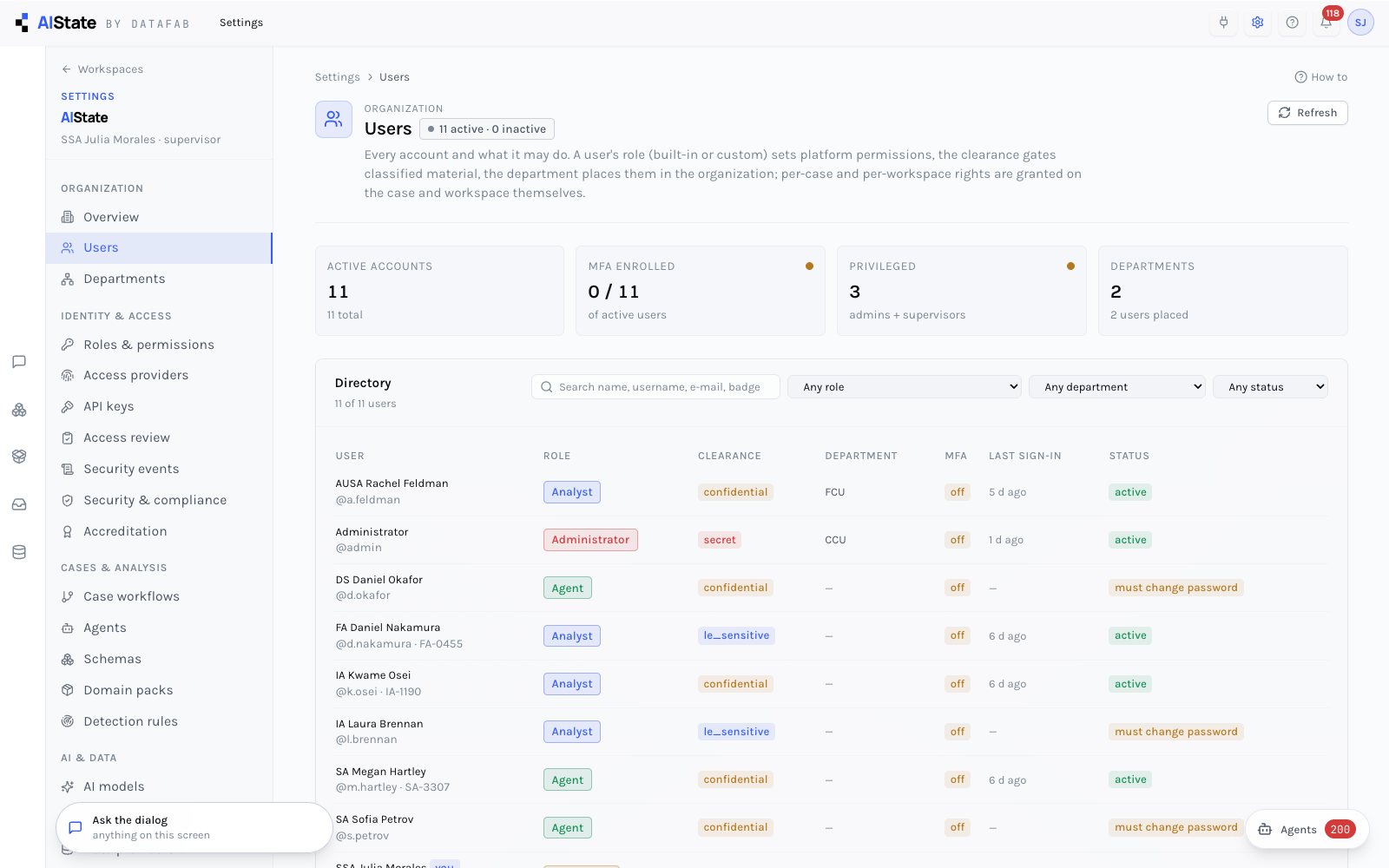
Task: Click the Agent role badge for SA Megan Hartley
Action: (568, 779)
